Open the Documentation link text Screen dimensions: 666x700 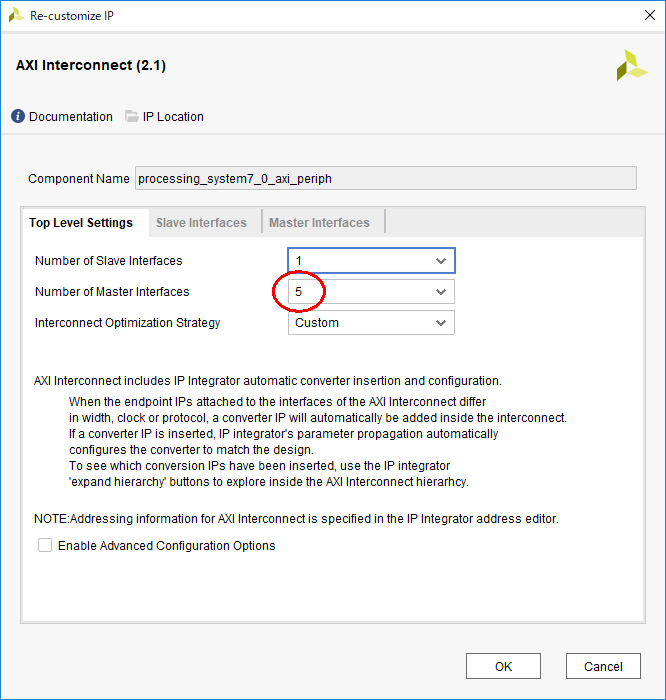(x=70, y=117)
